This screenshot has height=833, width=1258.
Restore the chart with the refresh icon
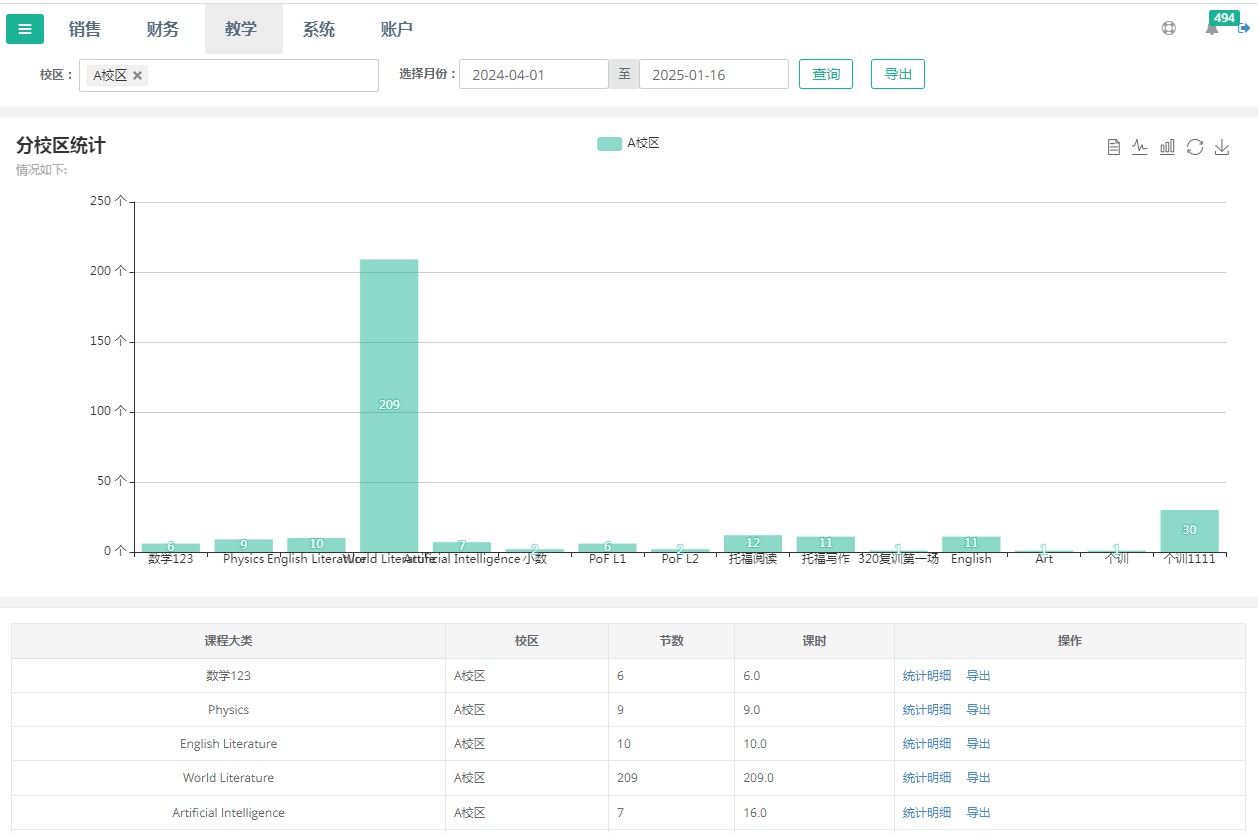pyautogui.click(x=1194, y=147)
